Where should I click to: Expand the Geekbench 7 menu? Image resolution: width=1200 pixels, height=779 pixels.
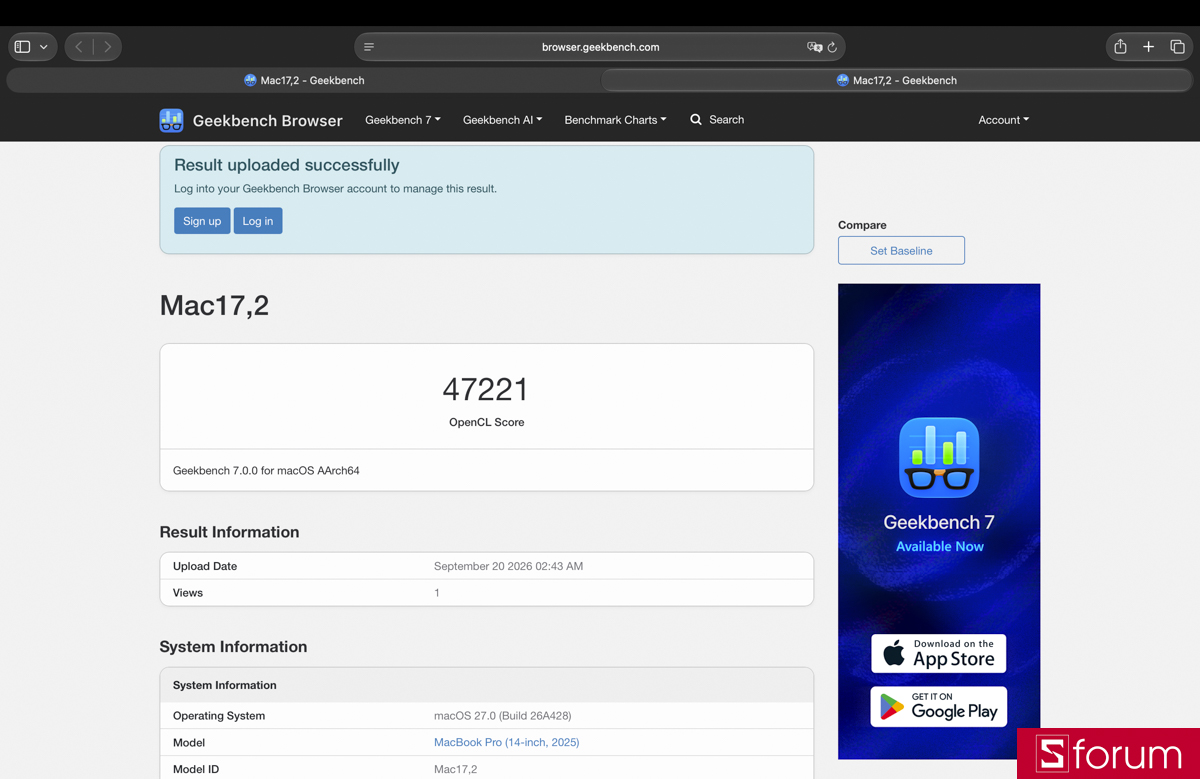click(403, 120)
